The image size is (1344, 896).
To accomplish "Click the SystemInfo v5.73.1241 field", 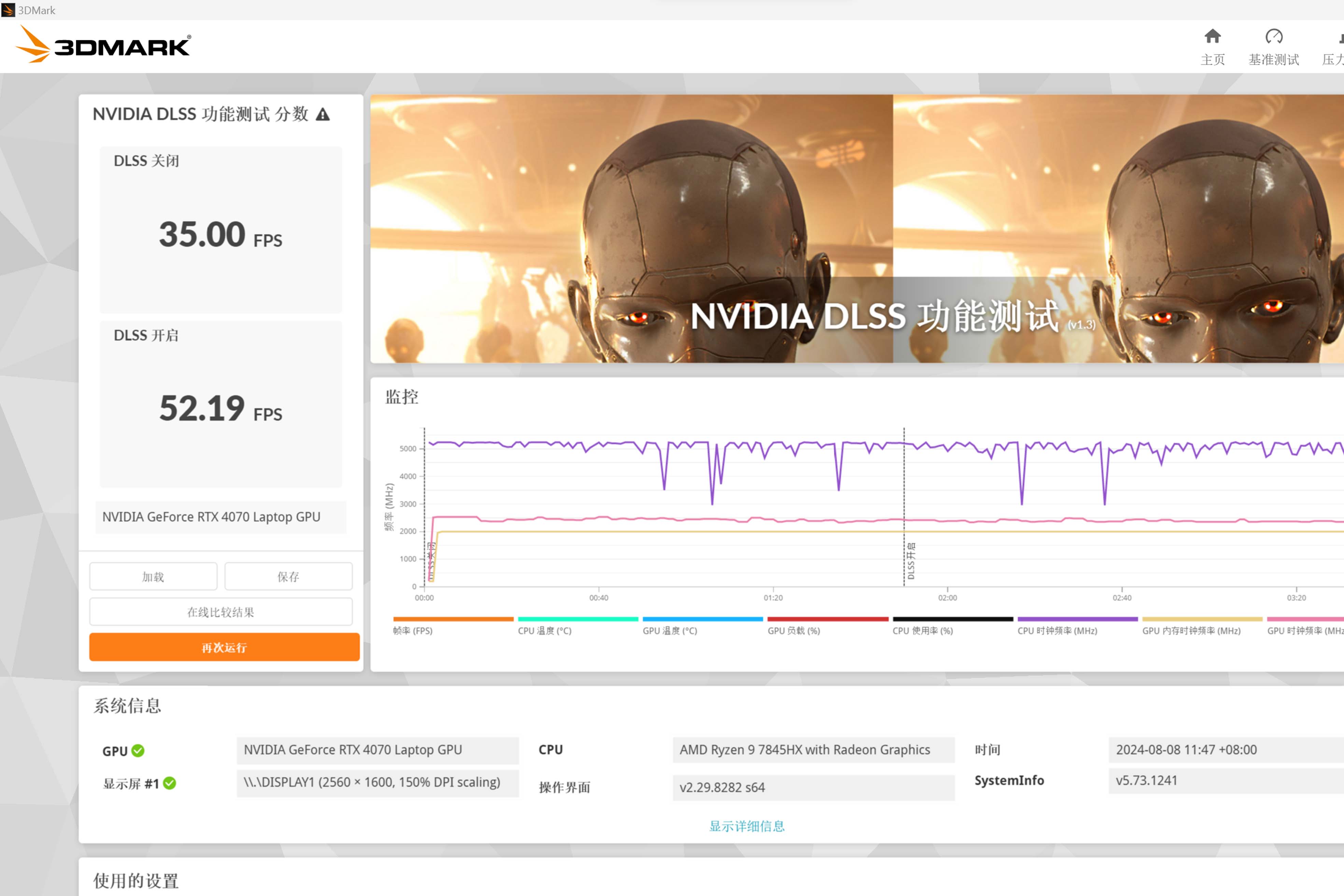I will tap(1226, 781).
